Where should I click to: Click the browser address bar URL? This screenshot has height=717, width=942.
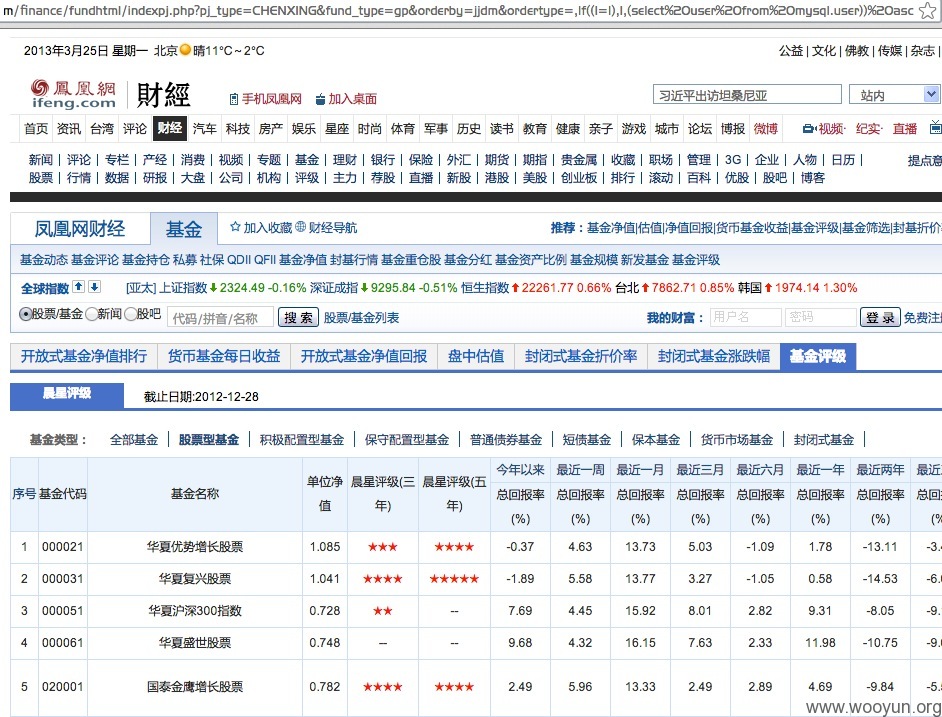pos(460,10)
